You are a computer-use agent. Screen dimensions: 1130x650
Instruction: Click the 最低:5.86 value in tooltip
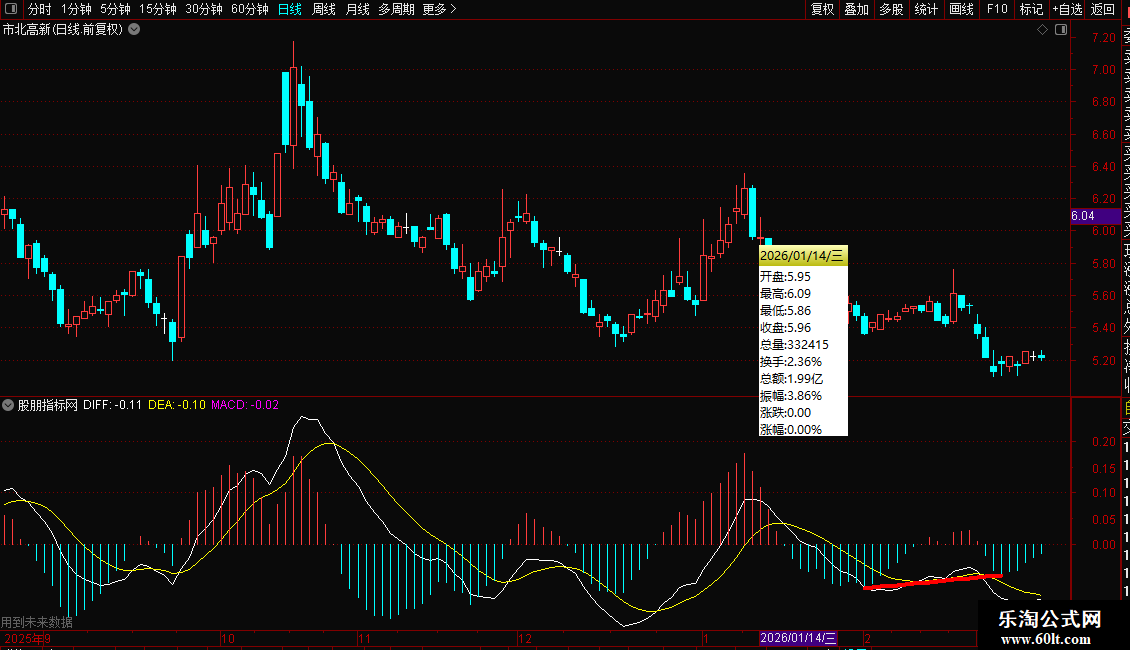click(785, 311)
